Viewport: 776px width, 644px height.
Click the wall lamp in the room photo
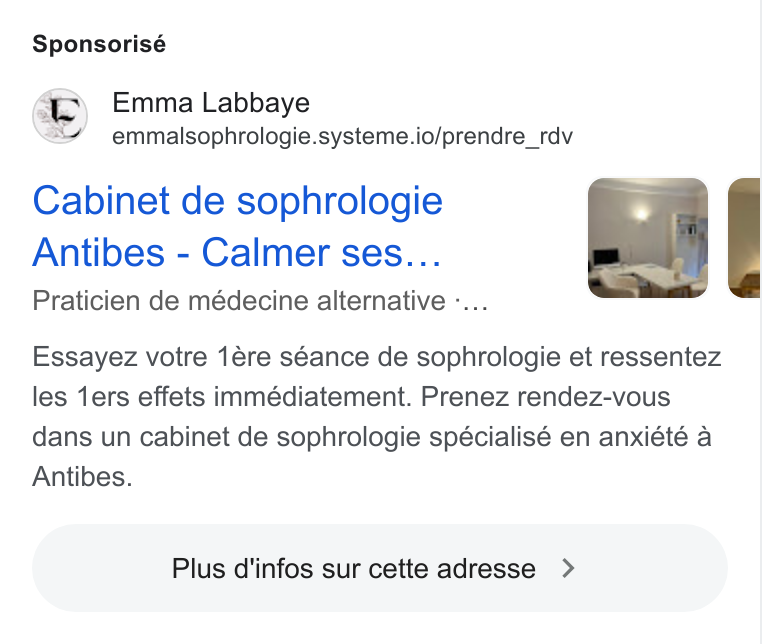tap(641, 214)
